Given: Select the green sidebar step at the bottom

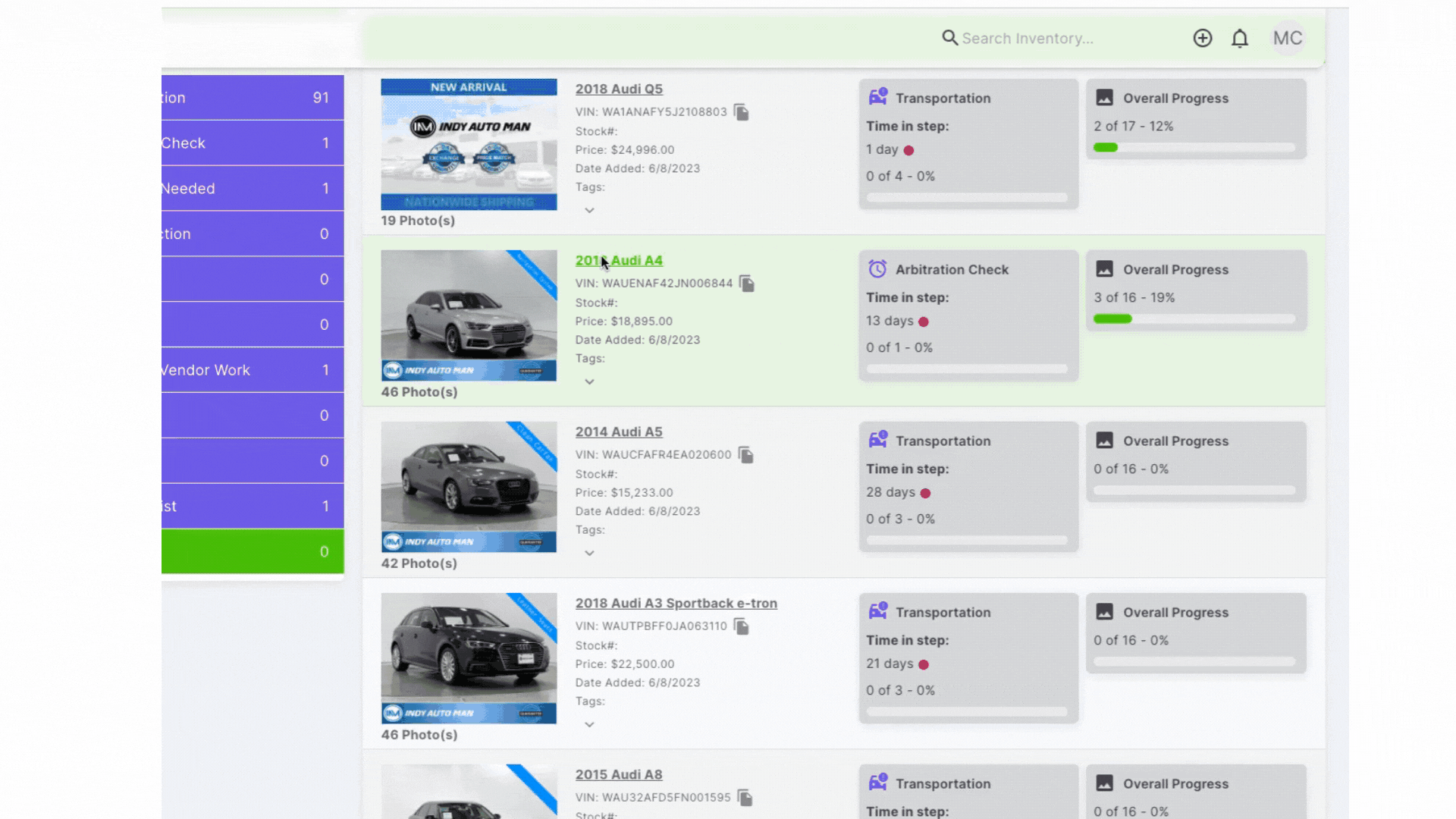Looking at the screenshot, I should tap(252, 551).
